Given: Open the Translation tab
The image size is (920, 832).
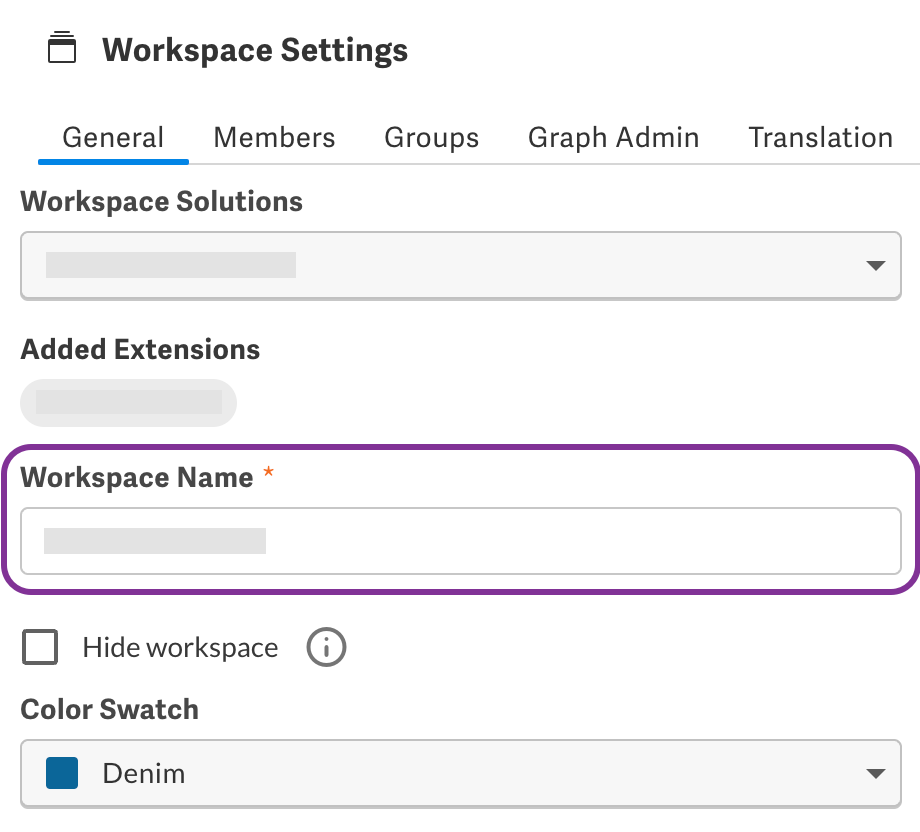Looking at the screenshot, I should click(820, 138).
